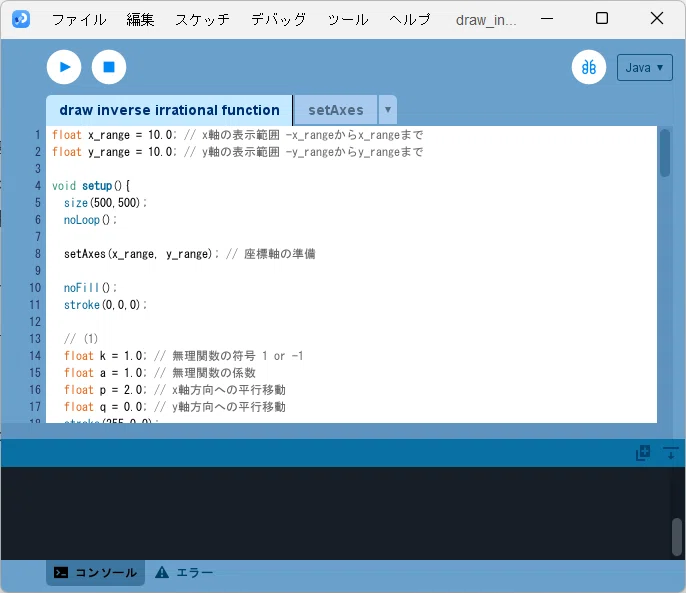Click the 'float x_range = 10.0;' declaration
This screenshot has width=686, height=593.
(114, 135)
